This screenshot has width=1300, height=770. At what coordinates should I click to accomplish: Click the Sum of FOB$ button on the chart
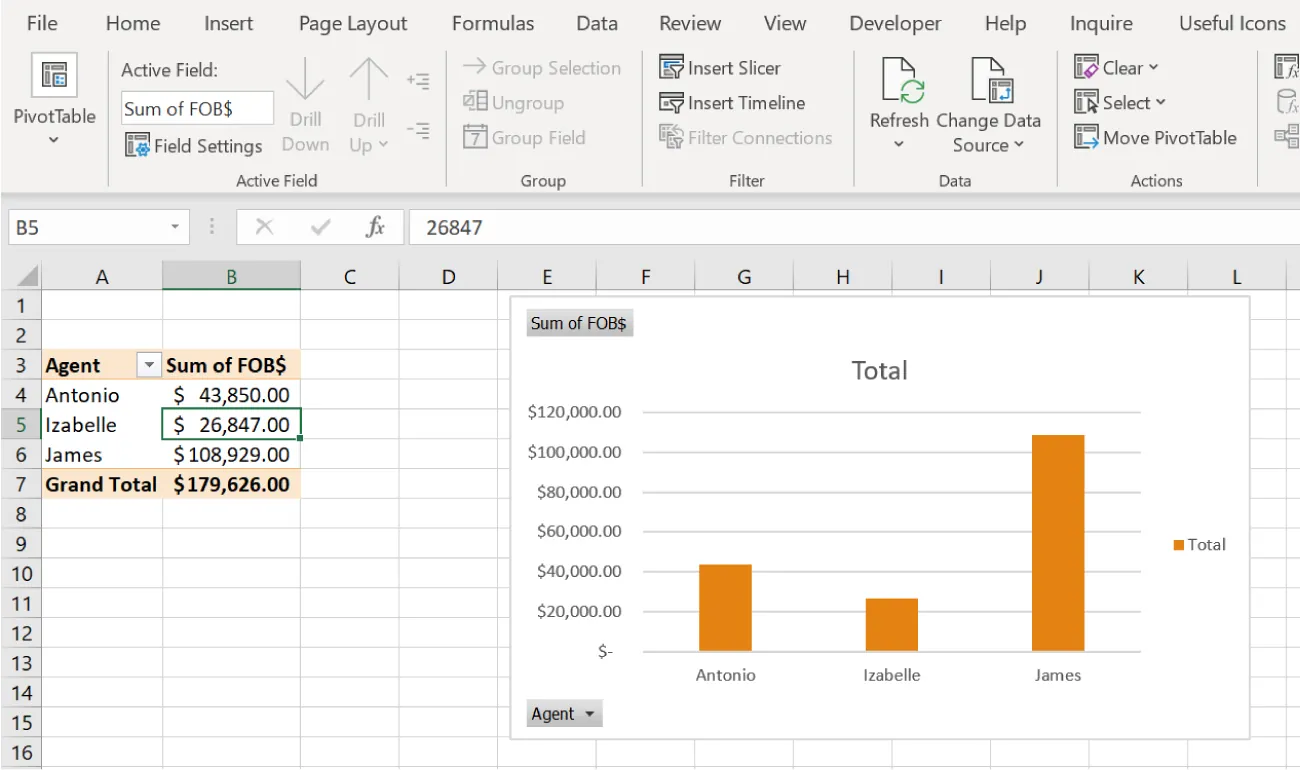coord(579,322)
